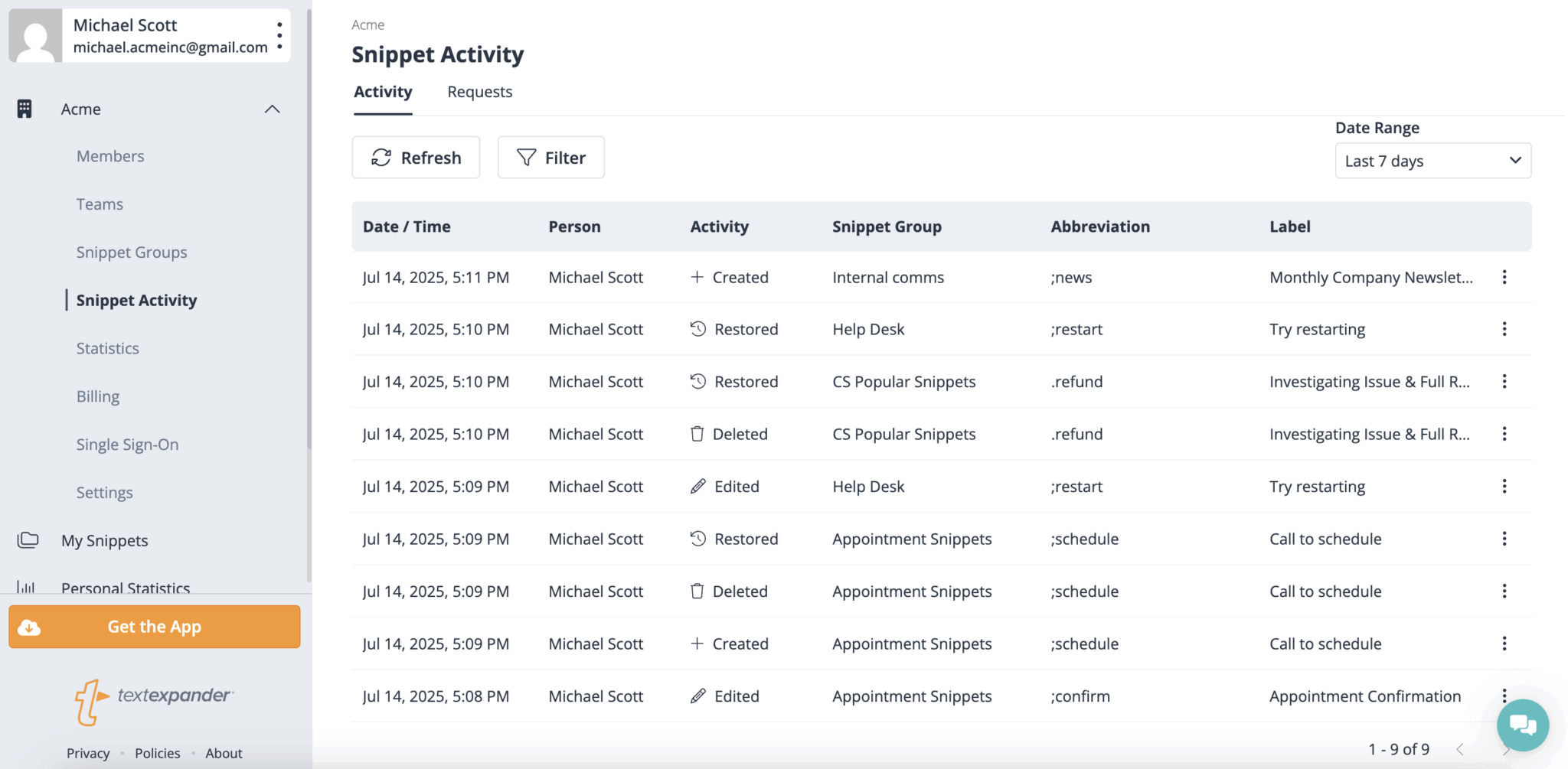Navigate to Snippet Groups in the sidebar

[132, 253]
